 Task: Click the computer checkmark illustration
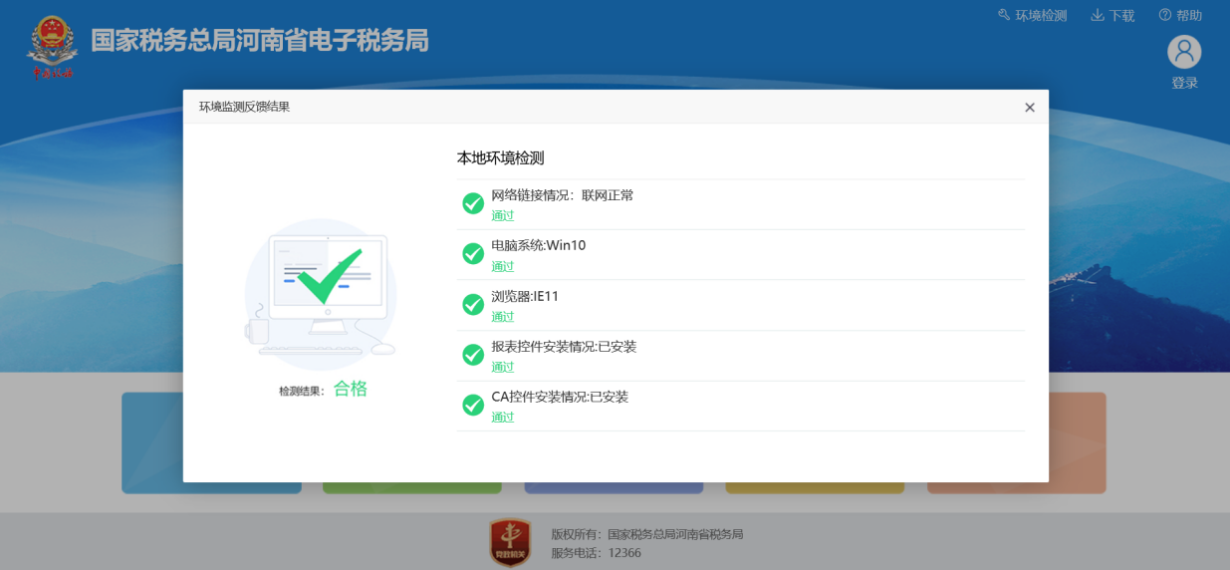point(320,288)
